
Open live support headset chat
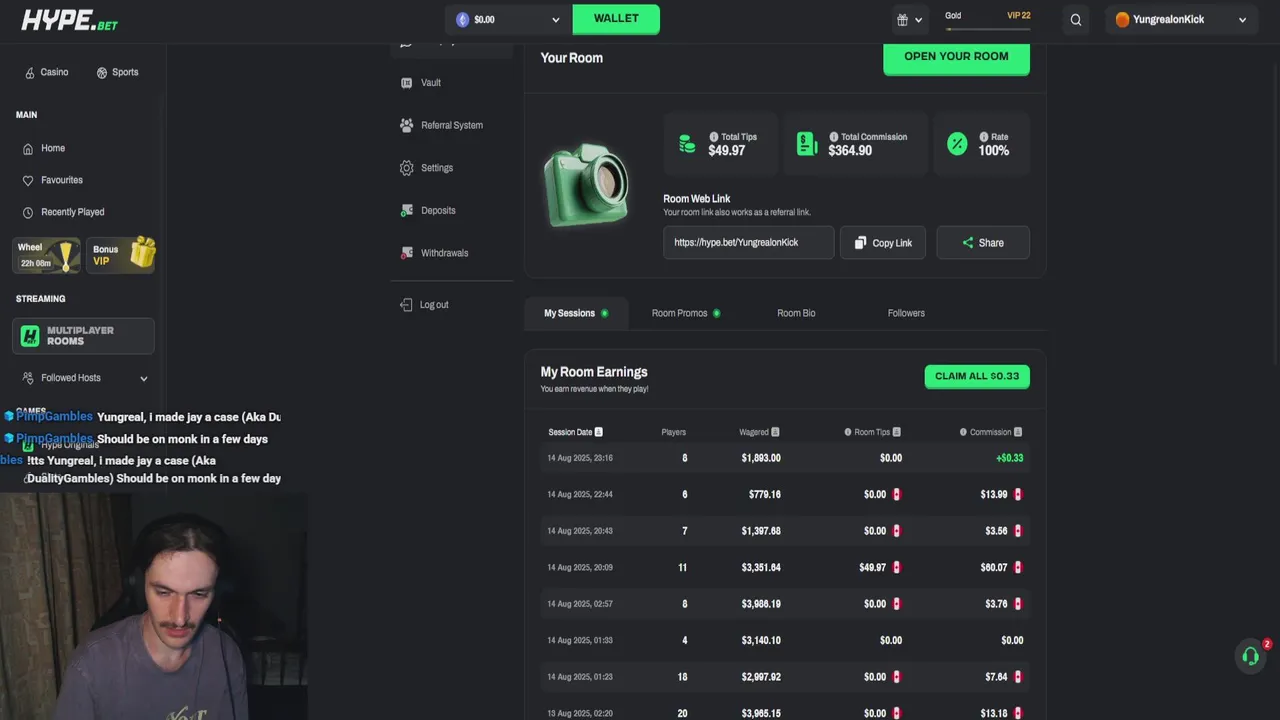coord(1250,656)
